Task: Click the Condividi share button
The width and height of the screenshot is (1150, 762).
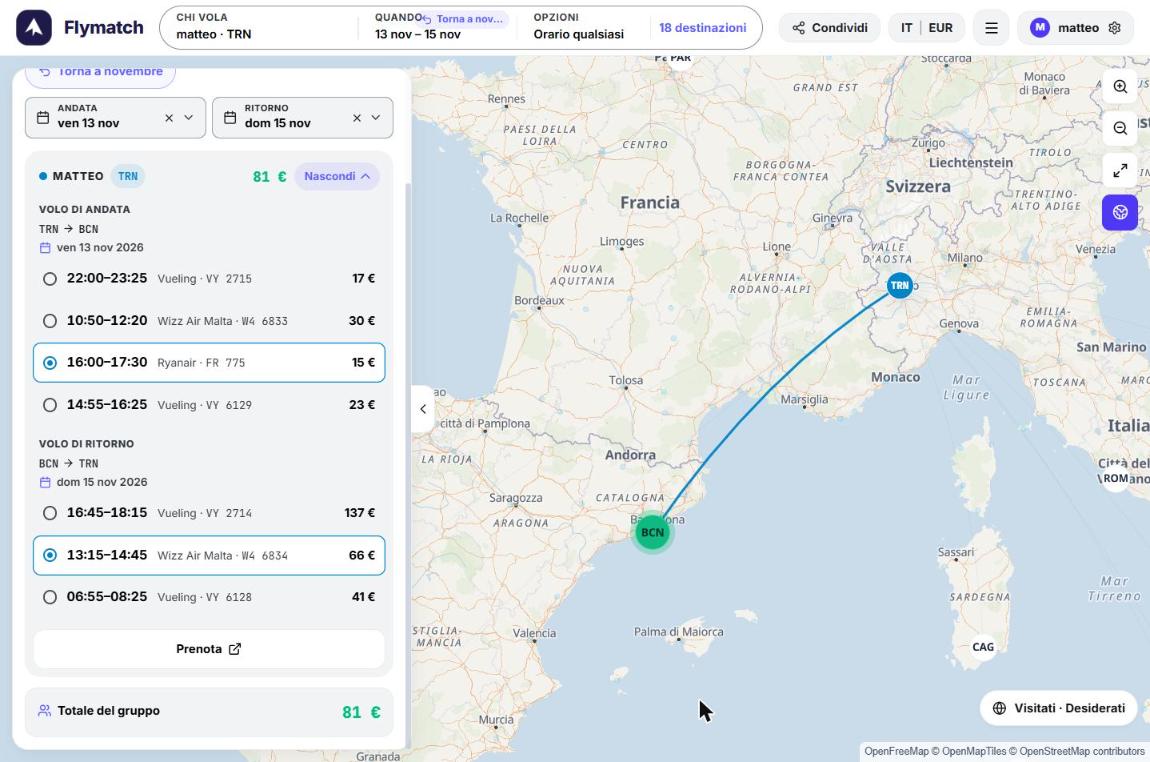Action: coord(829,28)
